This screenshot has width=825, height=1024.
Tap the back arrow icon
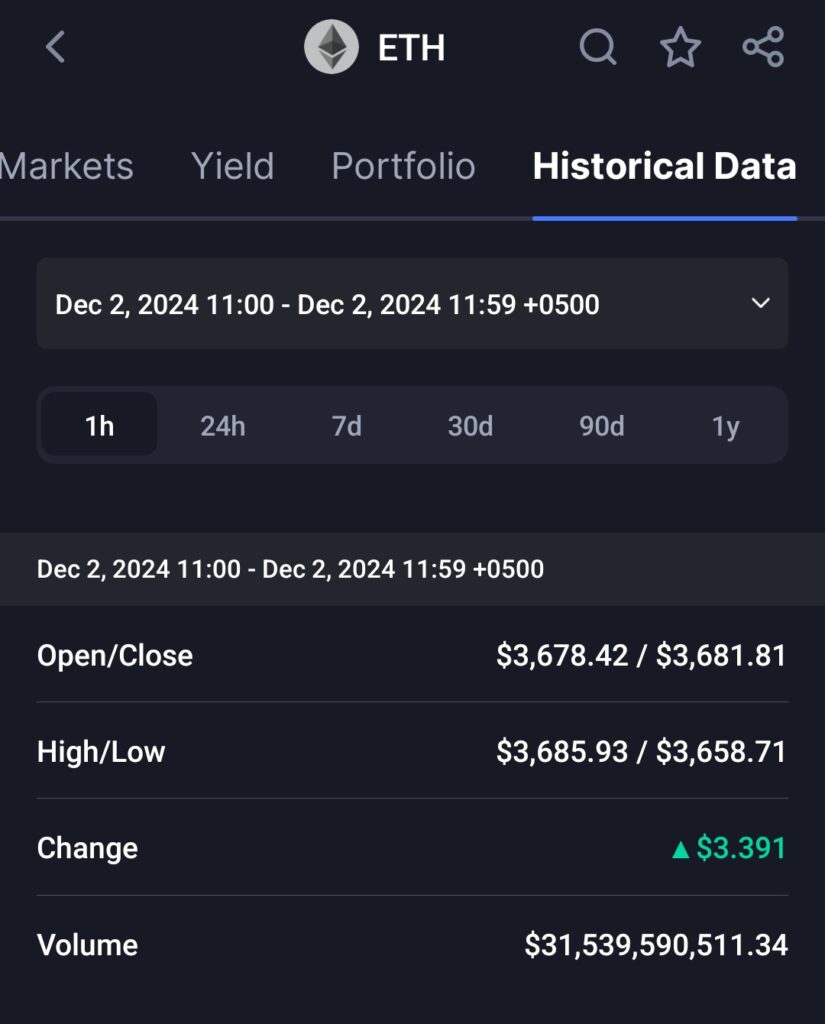click(55, 47)
